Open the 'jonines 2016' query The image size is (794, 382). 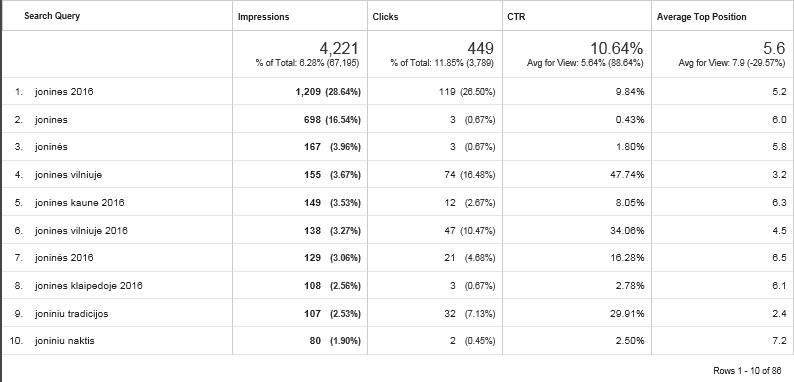point(64,92)
